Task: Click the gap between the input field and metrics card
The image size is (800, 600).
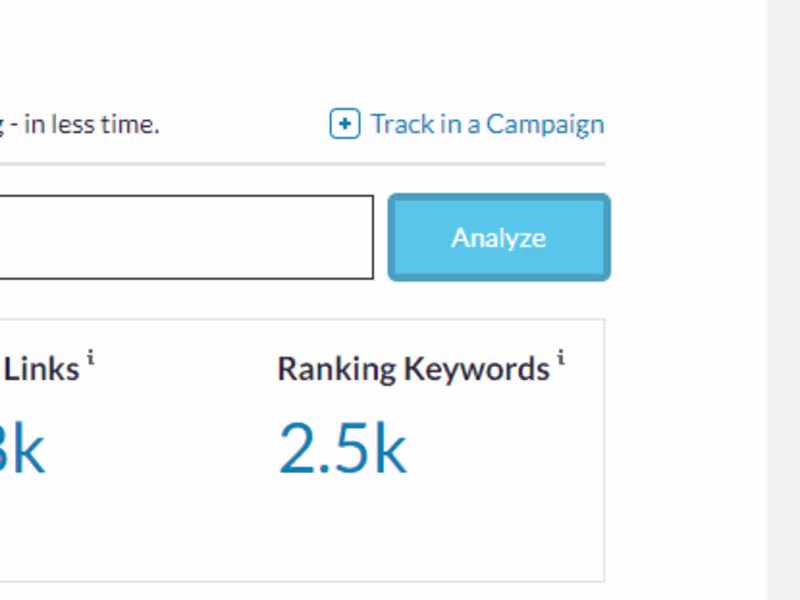Action: pyautogui.click(x=300, y=300)
